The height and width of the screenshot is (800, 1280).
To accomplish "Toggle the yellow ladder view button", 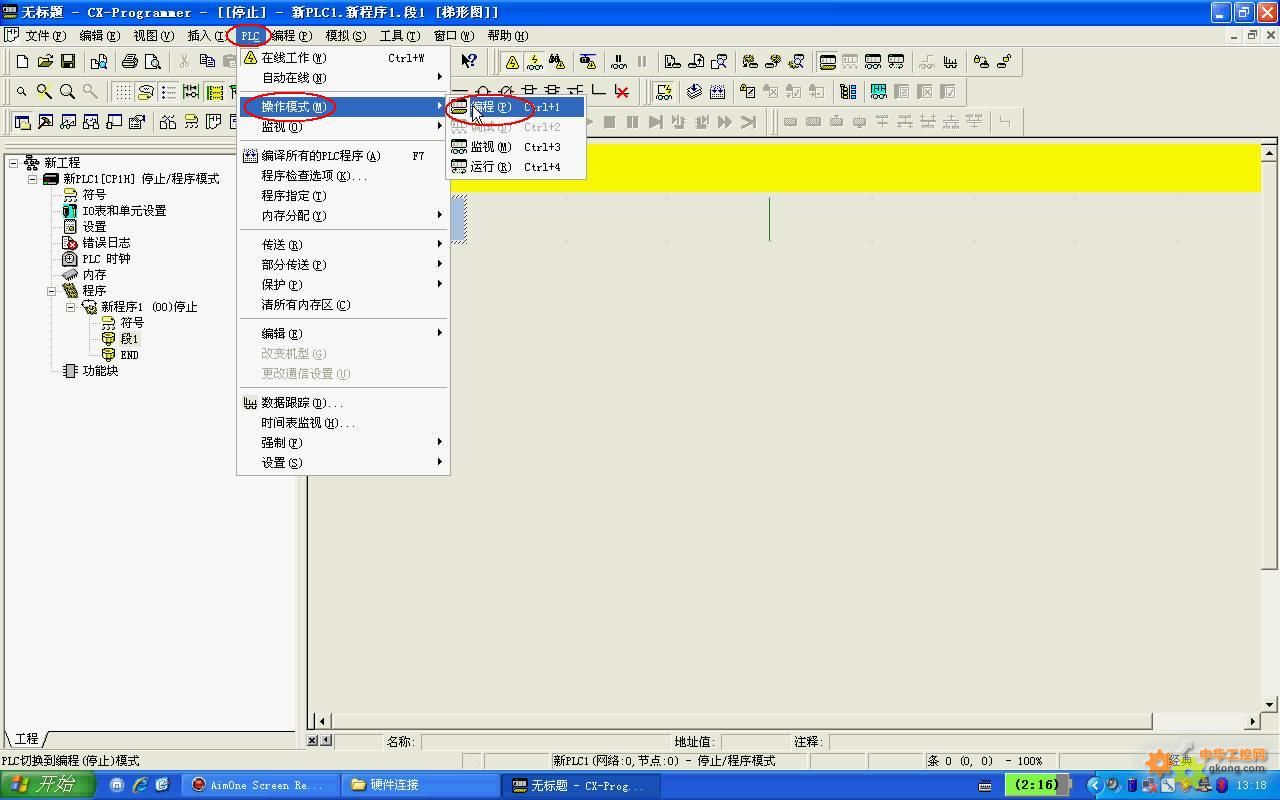I will 214,92.
